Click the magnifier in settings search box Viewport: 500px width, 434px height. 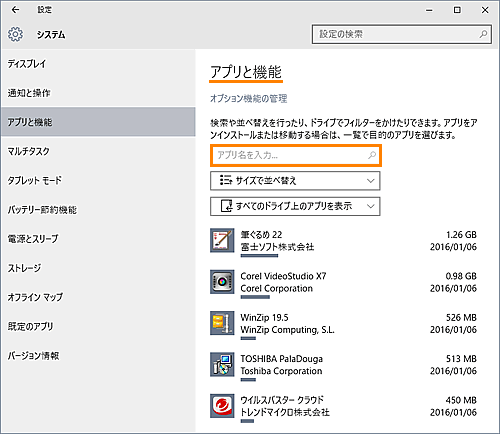[x=483, y=34]
